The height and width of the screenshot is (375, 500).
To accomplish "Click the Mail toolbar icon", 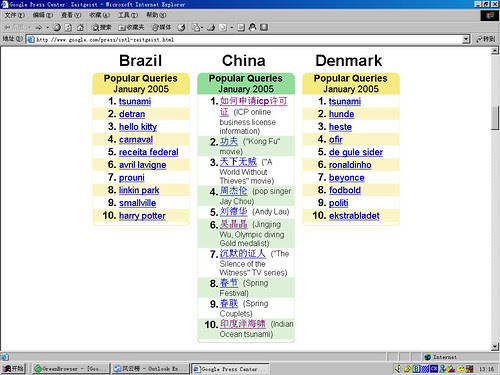I will pyautogui.click(x=196, y=27).
